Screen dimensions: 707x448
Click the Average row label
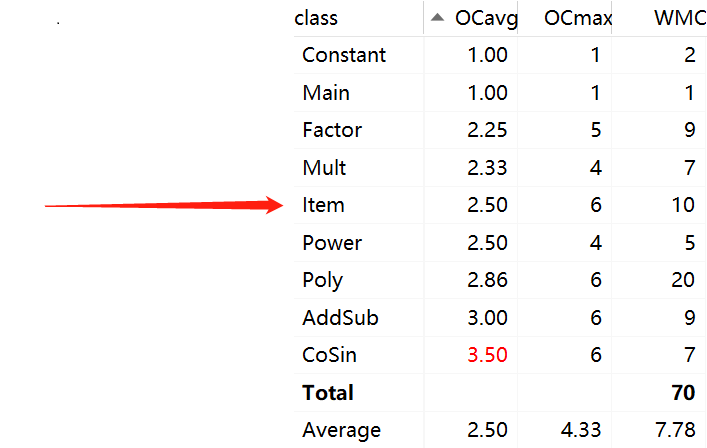341,430
